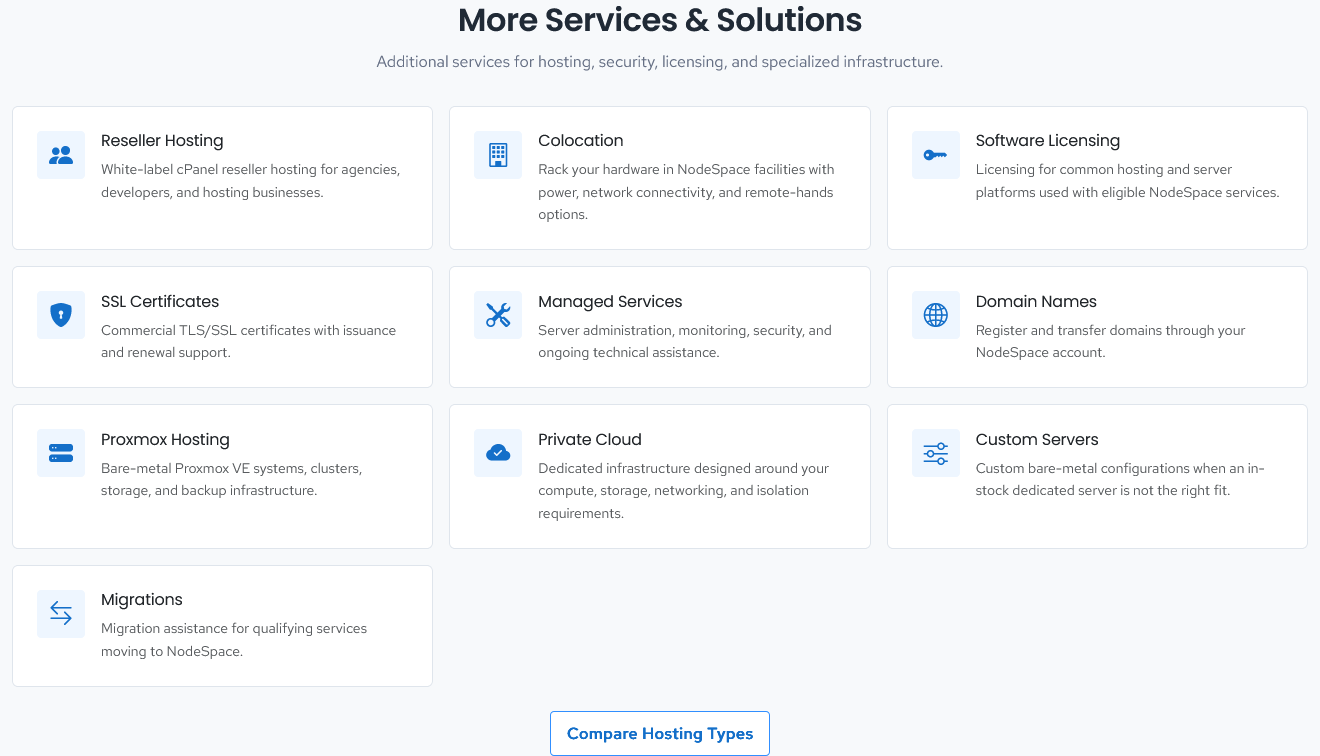Open the Migrations title link
This screenshot has width=1320, height=756.
[142, 599]
